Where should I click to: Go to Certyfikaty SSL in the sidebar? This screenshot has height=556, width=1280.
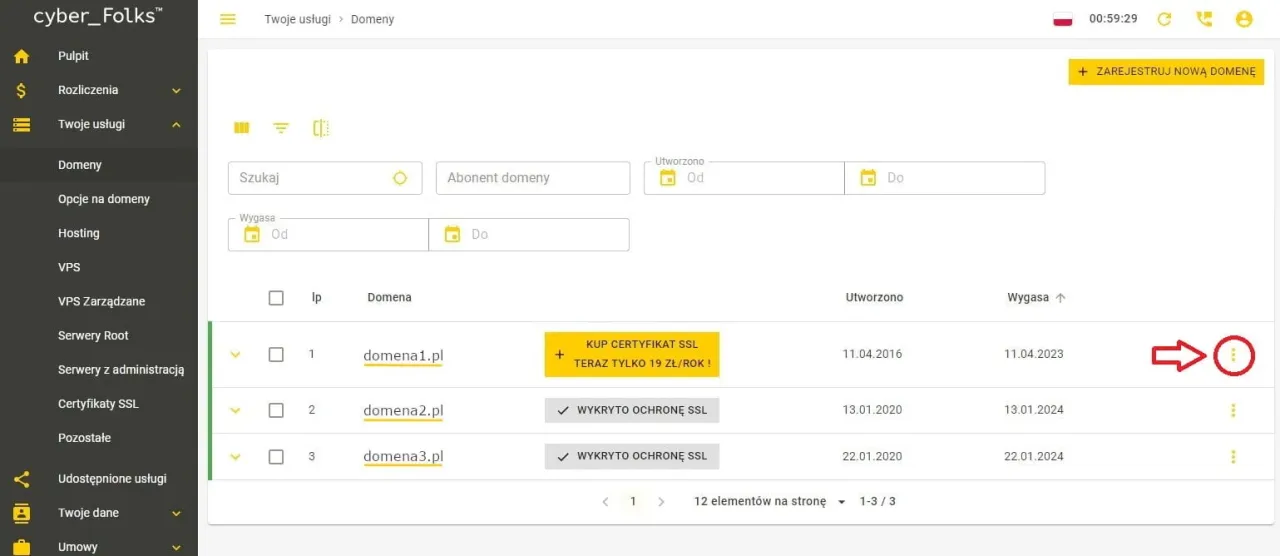[x=98, y=404]
